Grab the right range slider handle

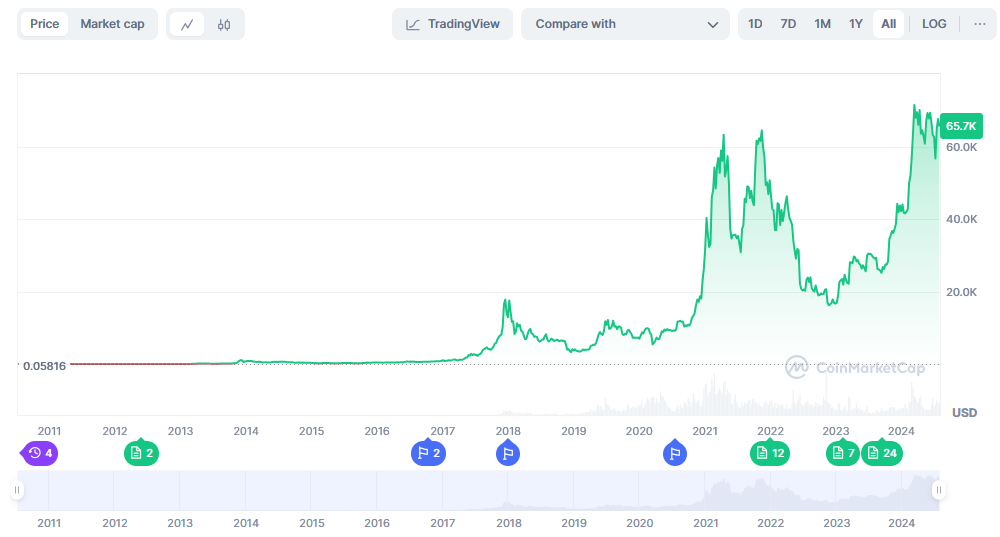pos(938,490)
